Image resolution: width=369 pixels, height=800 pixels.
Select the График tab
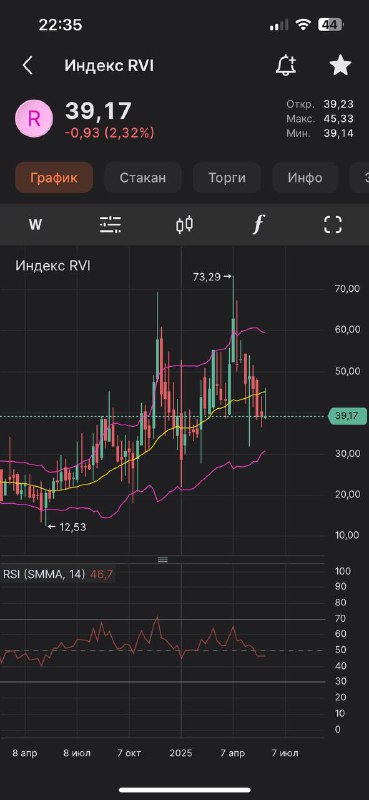click(54, 178)
